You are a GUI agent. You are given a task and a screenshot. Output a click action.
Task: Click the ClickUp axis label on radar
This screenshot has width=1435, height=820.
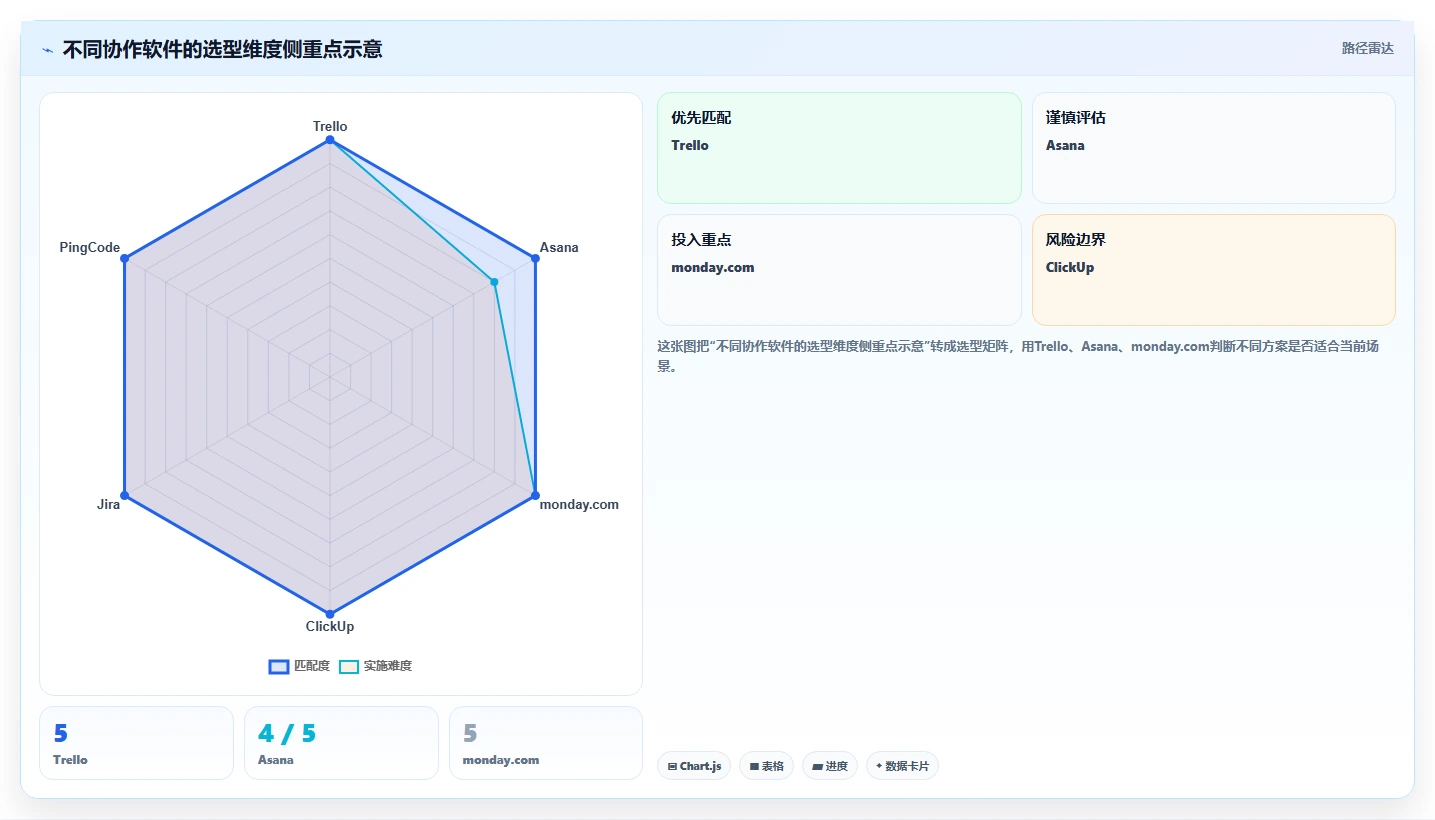pos(330,626)
